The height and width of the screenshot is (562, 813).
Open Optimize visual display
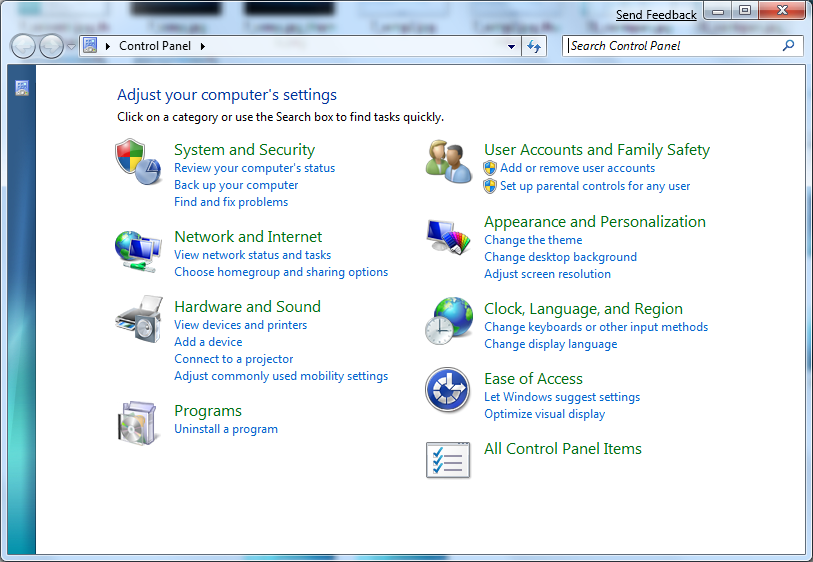click(544, 414)
